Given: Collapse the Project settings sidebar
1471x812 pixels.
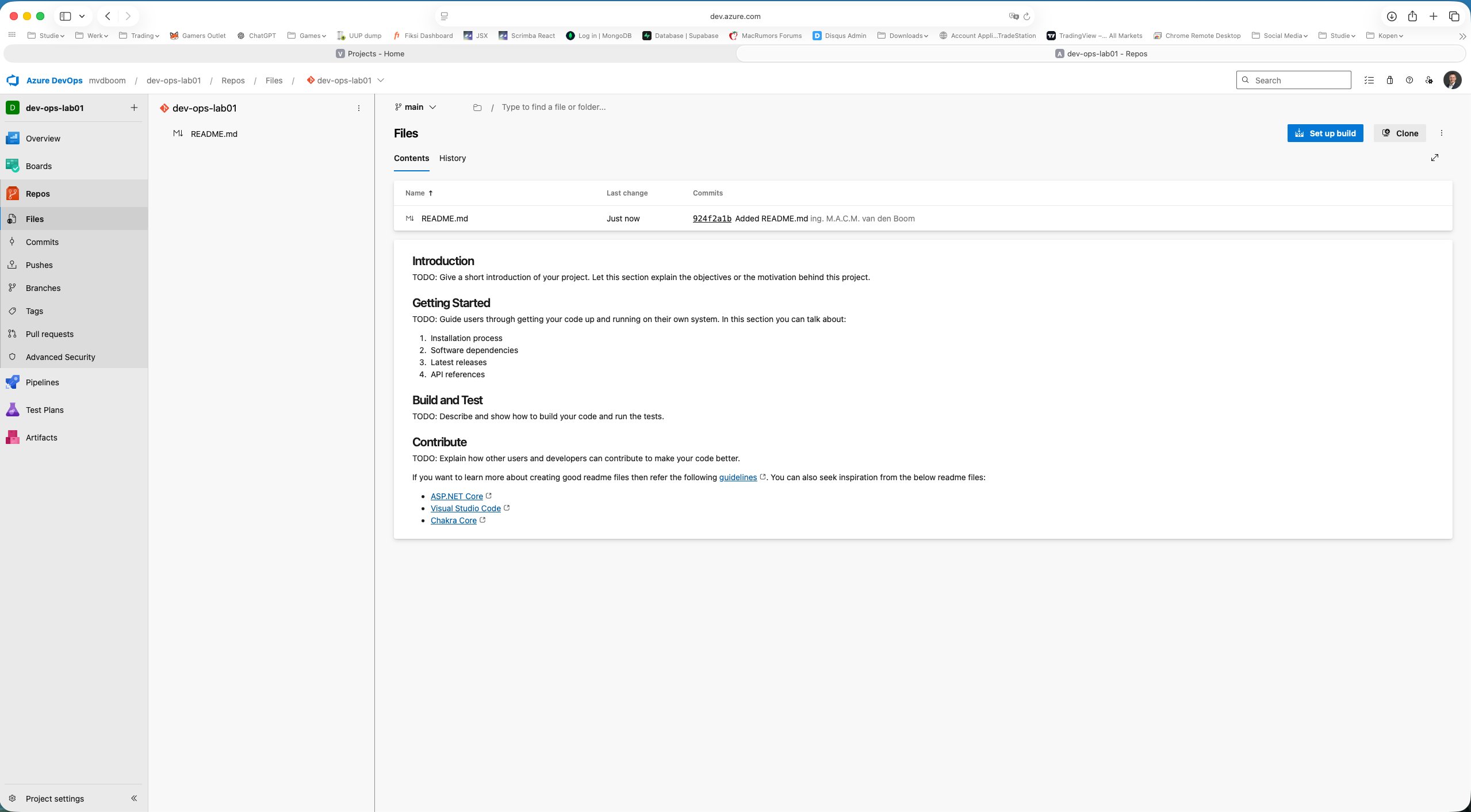Looking at the screenshot, I should click(133, 798).
